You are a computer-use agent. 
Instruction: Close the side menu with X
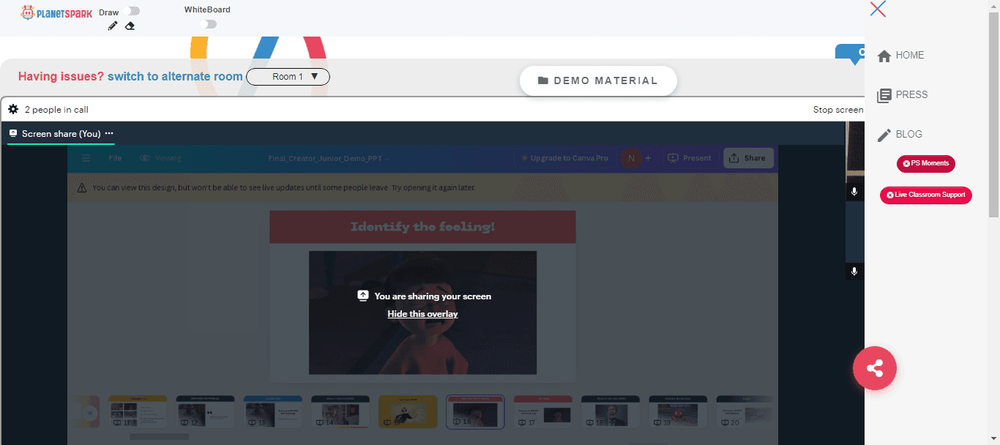pos(878,9)
